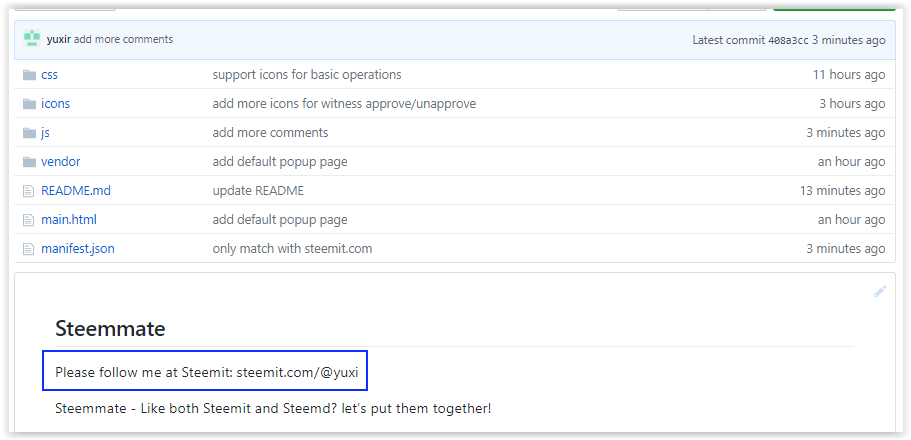Viewport: 911px width, 440px height.
Task: Click the js folder icon
Action: coord(29,133)
